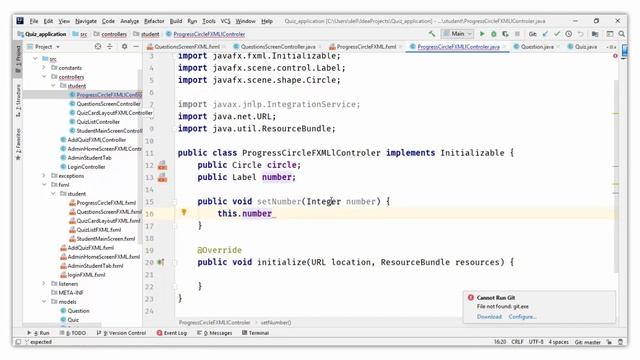Click the Git rollback undo arrow icon
The width and height of the screenshot is (640, 360).
[x=580, y=34]
